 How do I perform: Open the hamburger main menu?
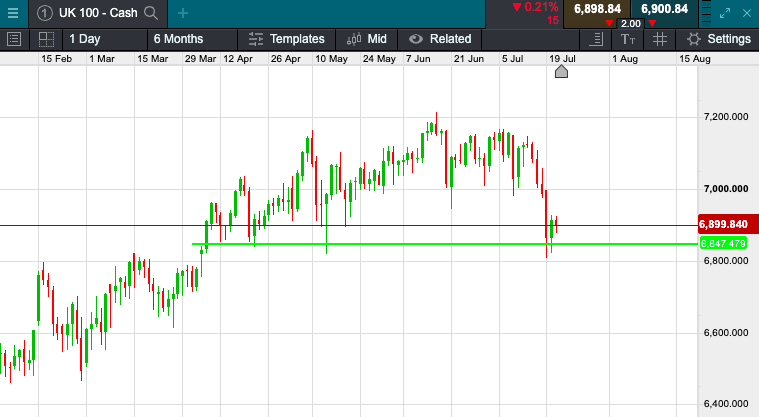(13, 13)
